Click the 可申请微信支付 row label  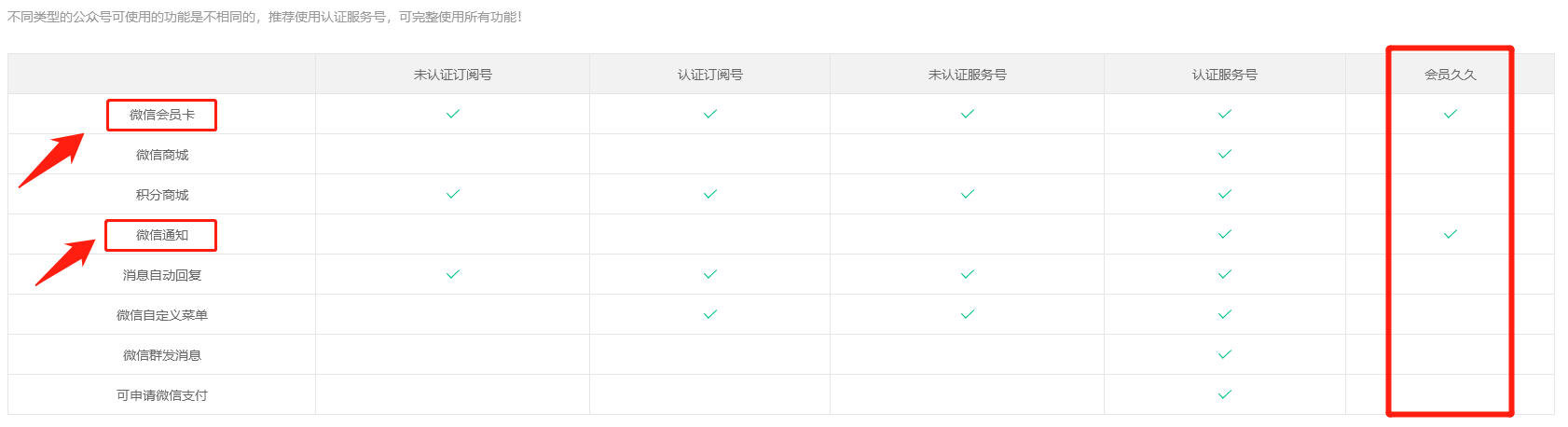[162, 395]
